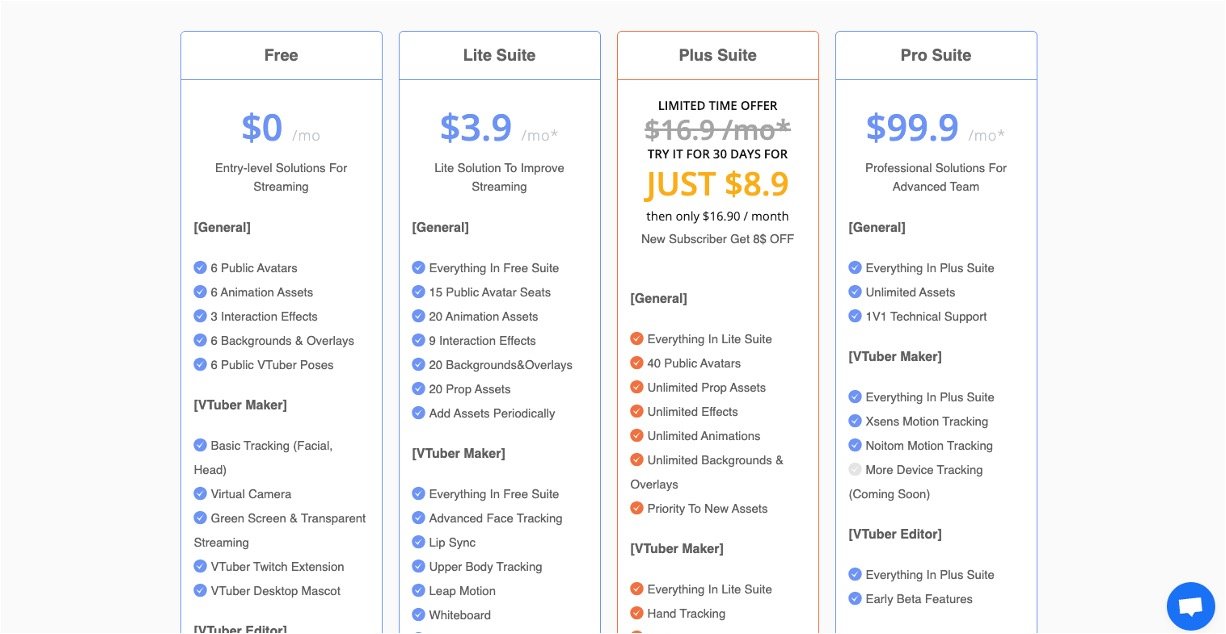Click check icon beside Virtual Camera
1226x634 pixels.
pos(200,494)
